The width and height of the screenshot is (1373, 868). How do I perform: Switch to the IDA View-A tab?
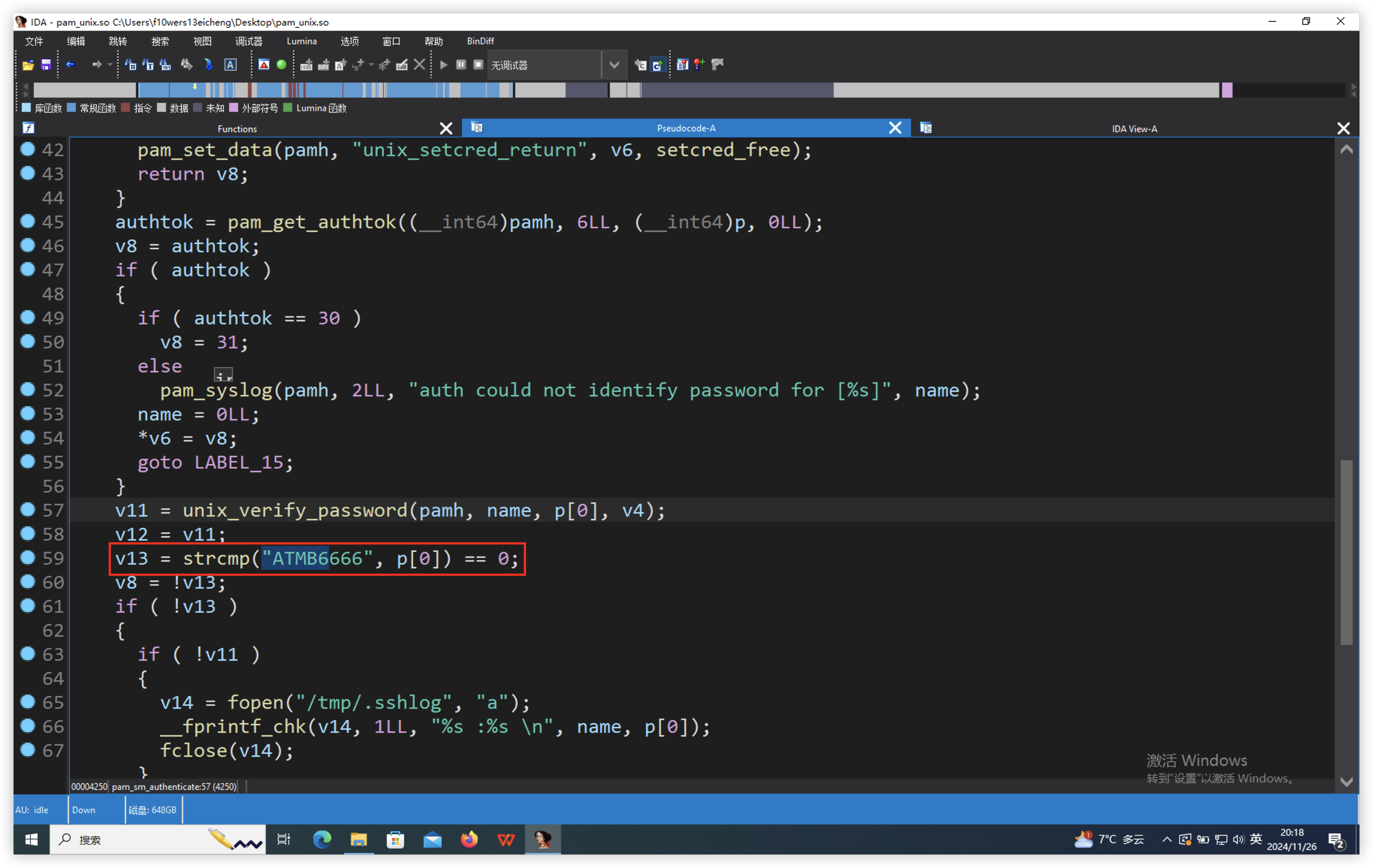tap(1134, 129)
